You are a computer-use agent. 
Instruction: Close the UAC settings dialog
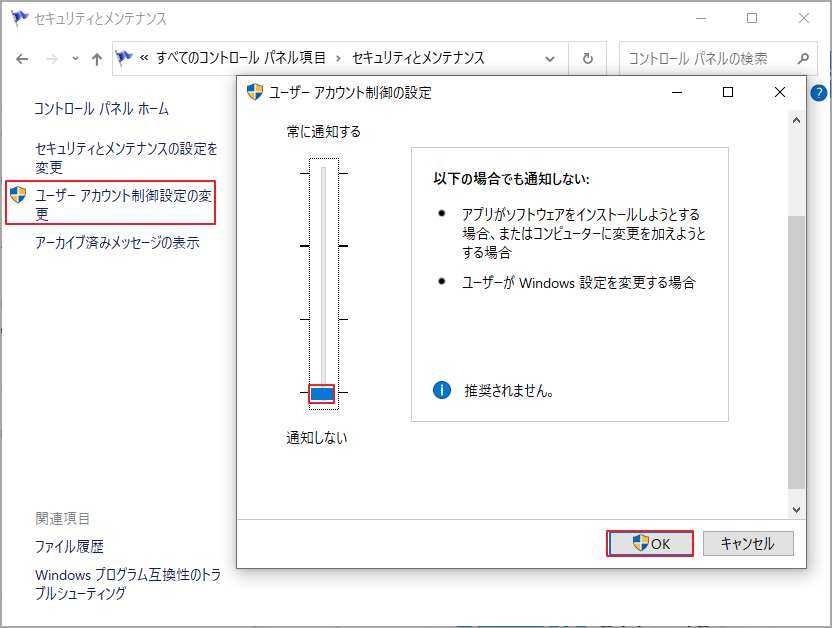pyautogui.click(x=779, y=92)
